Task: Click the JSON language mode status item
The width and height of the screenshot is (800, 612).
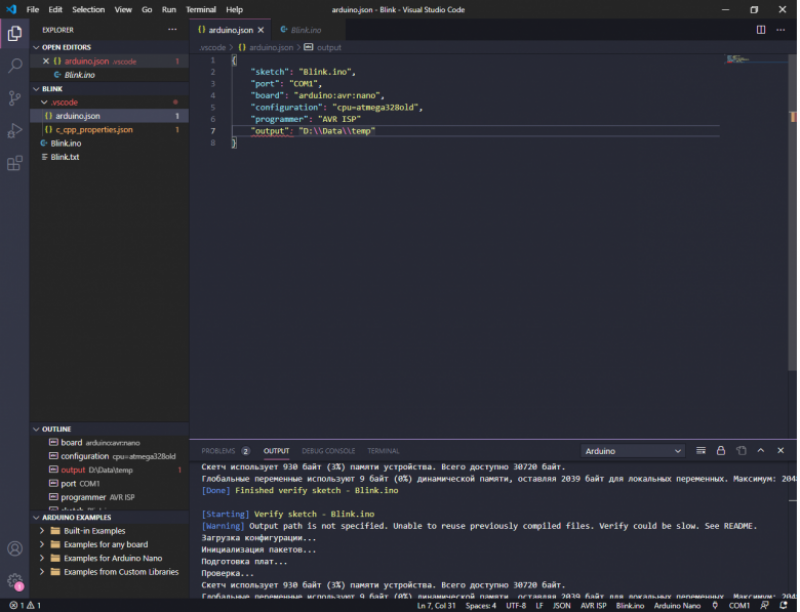Action: [562, 605]
